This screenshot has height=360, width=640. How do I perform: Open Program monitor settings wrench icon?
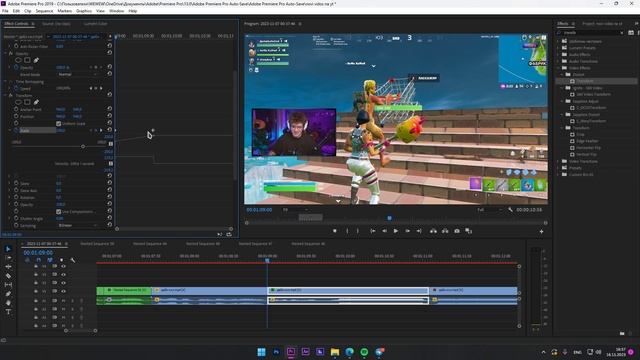[x=510, y=209]
